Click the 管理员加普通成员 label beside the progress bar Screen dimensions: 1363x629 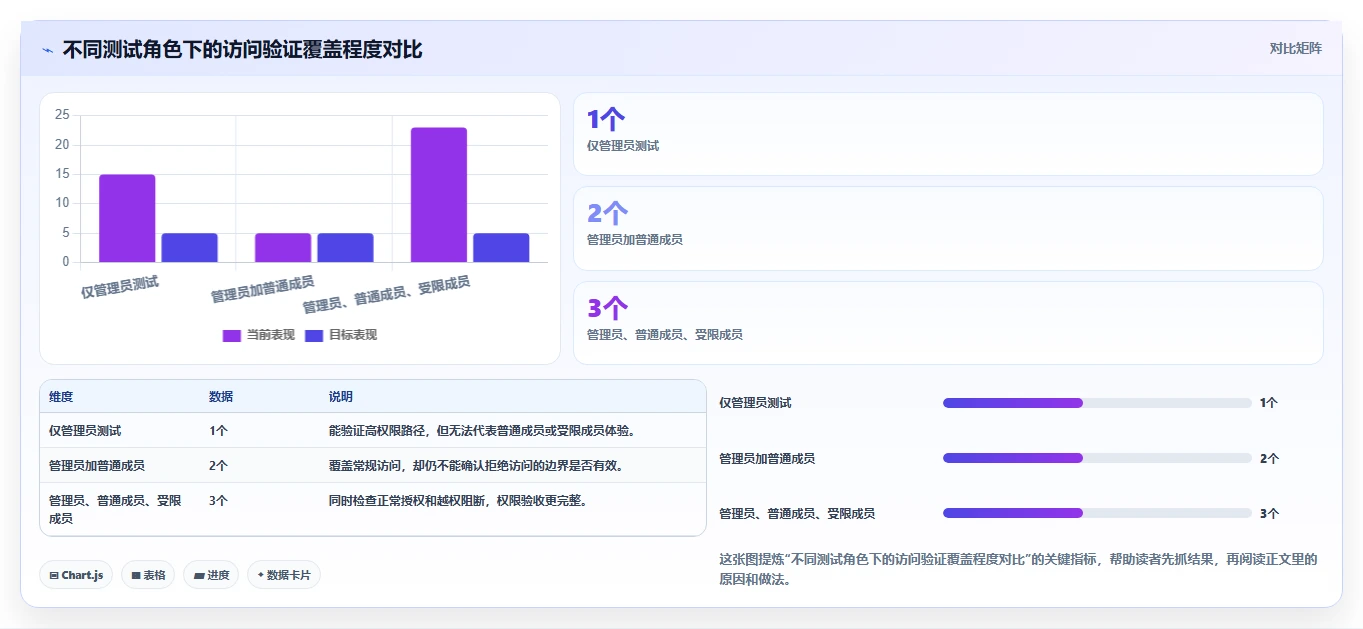pos(767,458)
